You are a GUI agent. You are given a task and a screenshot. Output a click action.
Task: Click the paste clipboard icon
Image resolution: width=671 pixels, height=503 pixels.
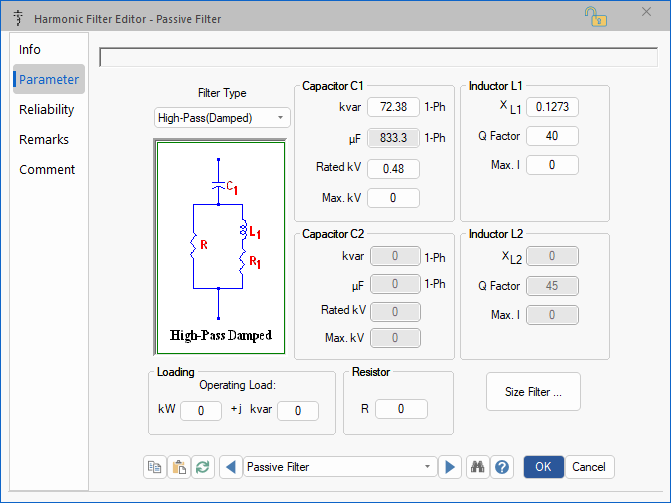click(179, 467)
